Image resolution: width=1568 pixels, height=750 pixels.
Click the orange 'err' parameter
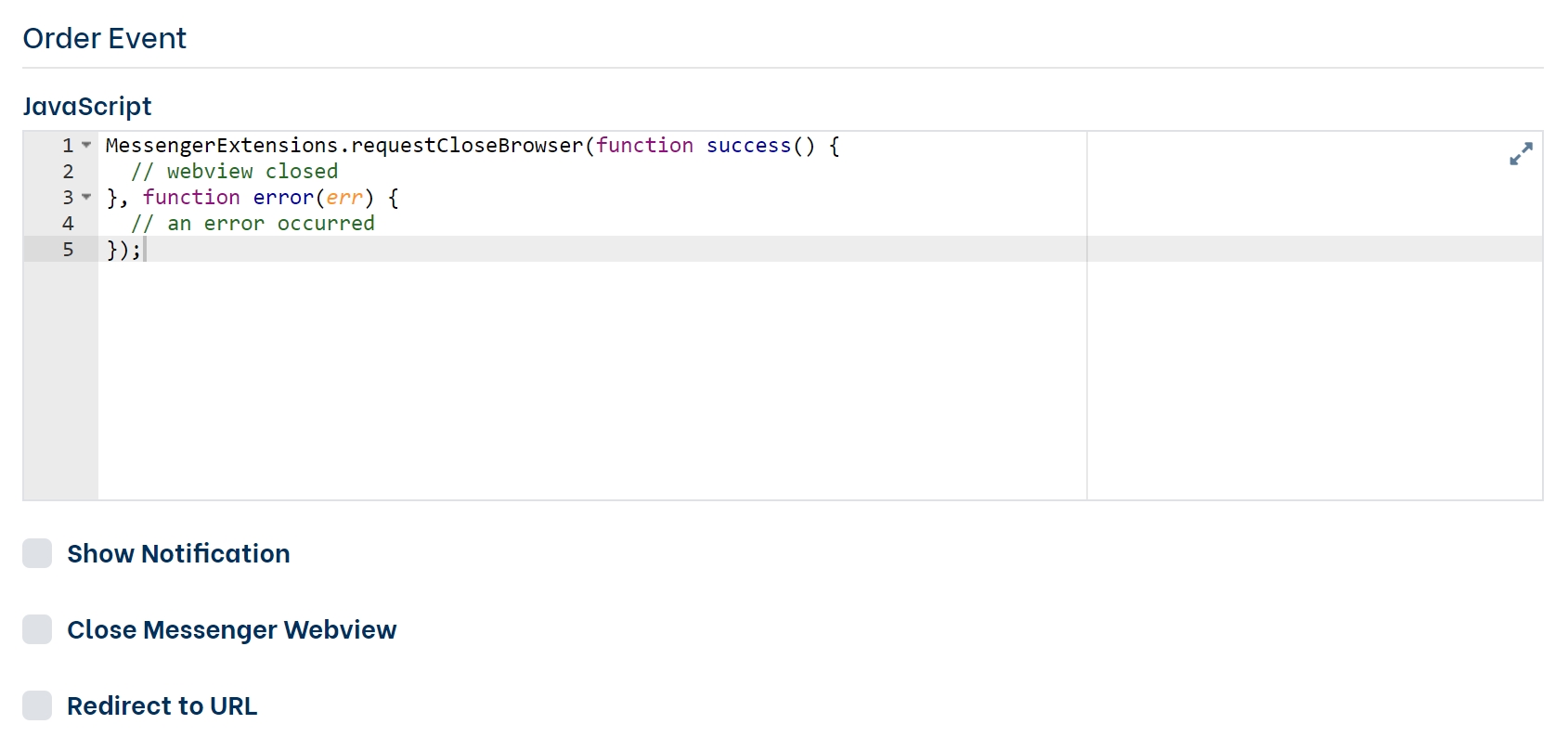tap(343, 198)
